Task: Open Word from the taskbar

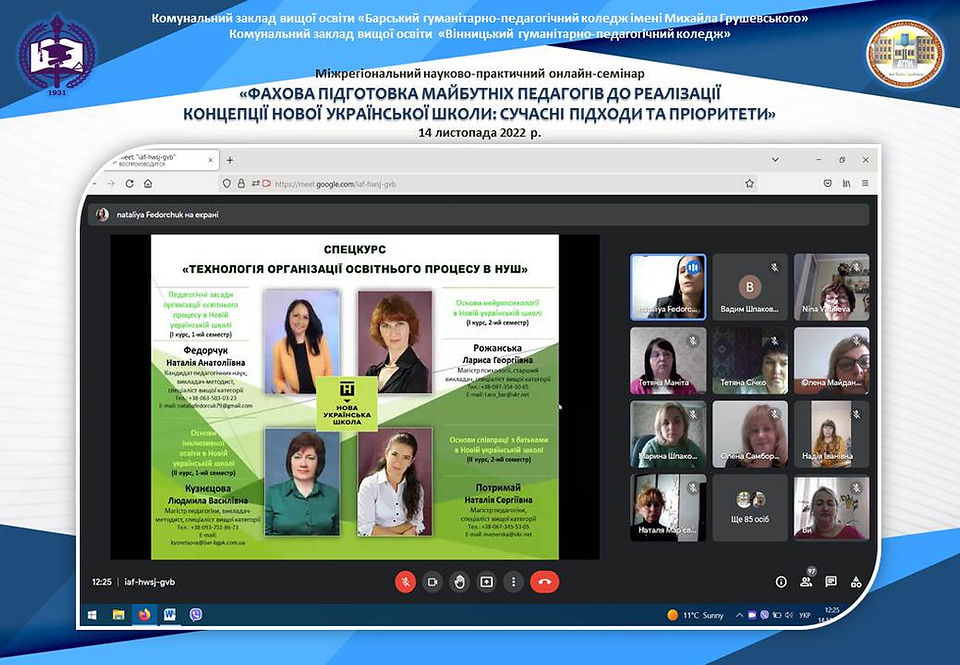Action: [170, 615]
